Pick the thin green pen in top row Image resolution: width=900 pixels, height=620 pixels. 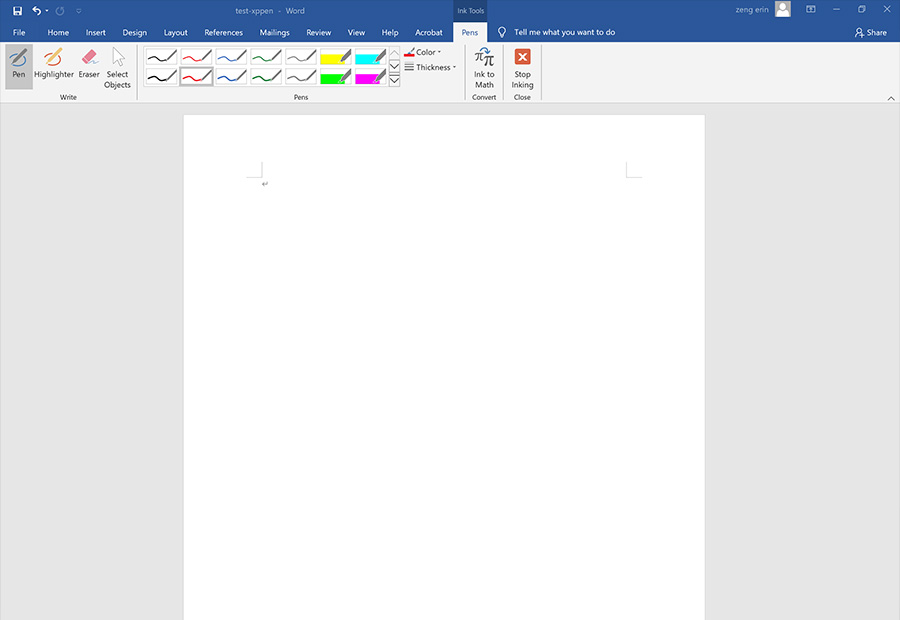point(266,57)
